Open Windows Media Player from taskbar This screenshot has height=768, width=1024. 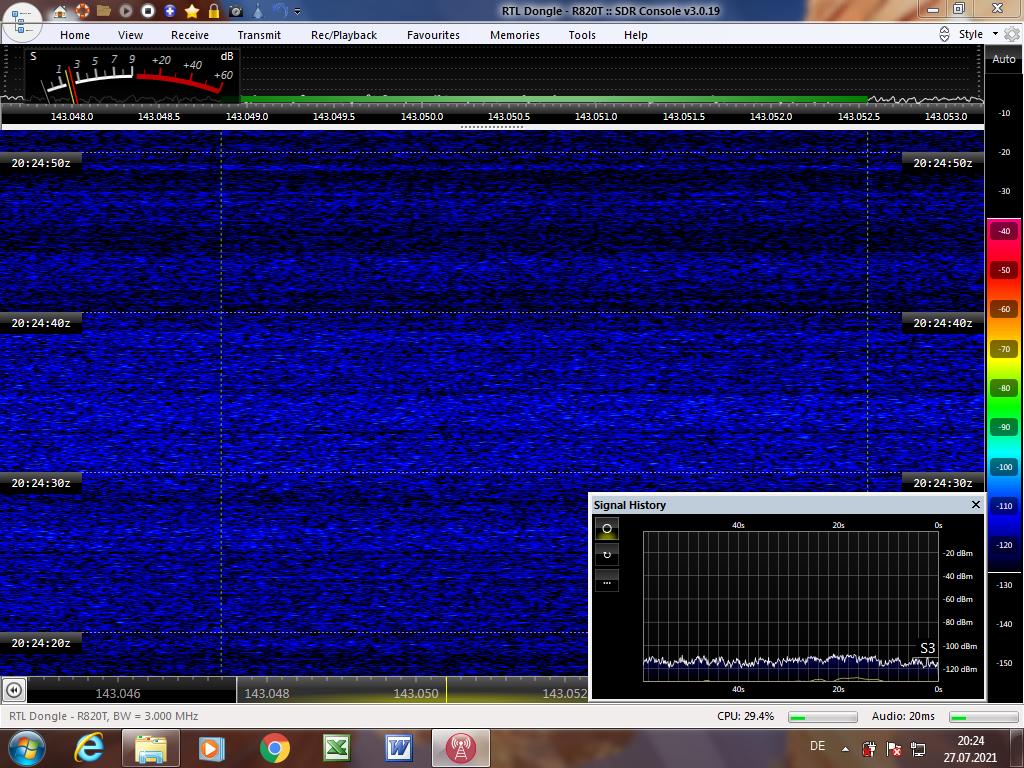click(212, 748)
